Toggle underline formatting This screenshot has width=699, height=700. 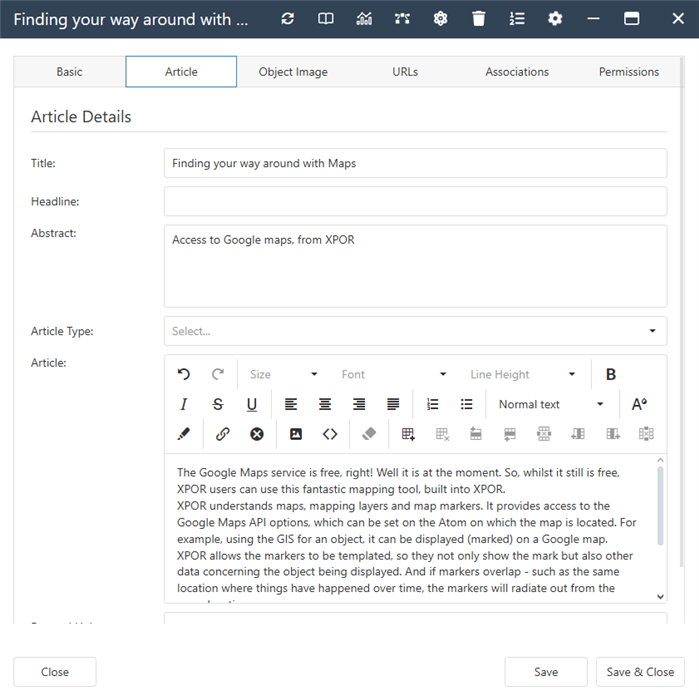252,404
